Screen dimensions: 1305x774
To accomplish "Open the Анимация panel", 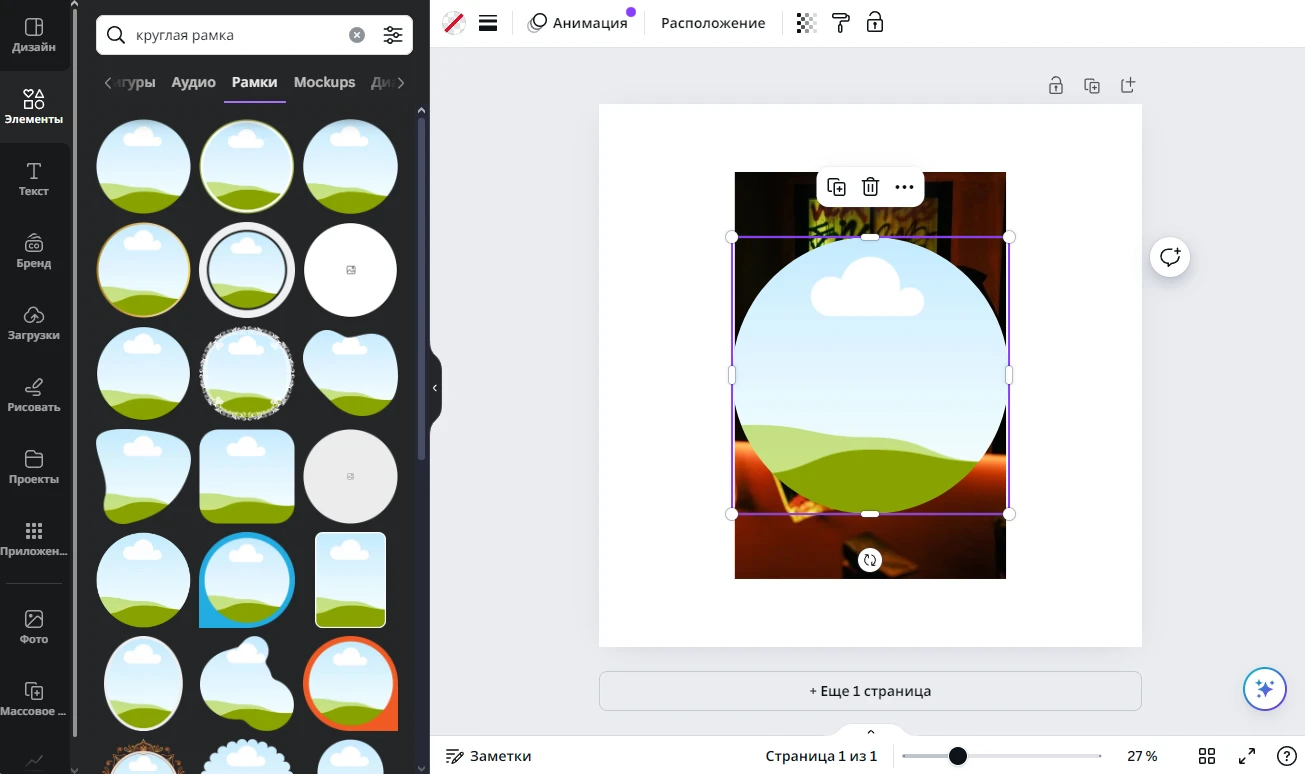I will tap(578, 23).
